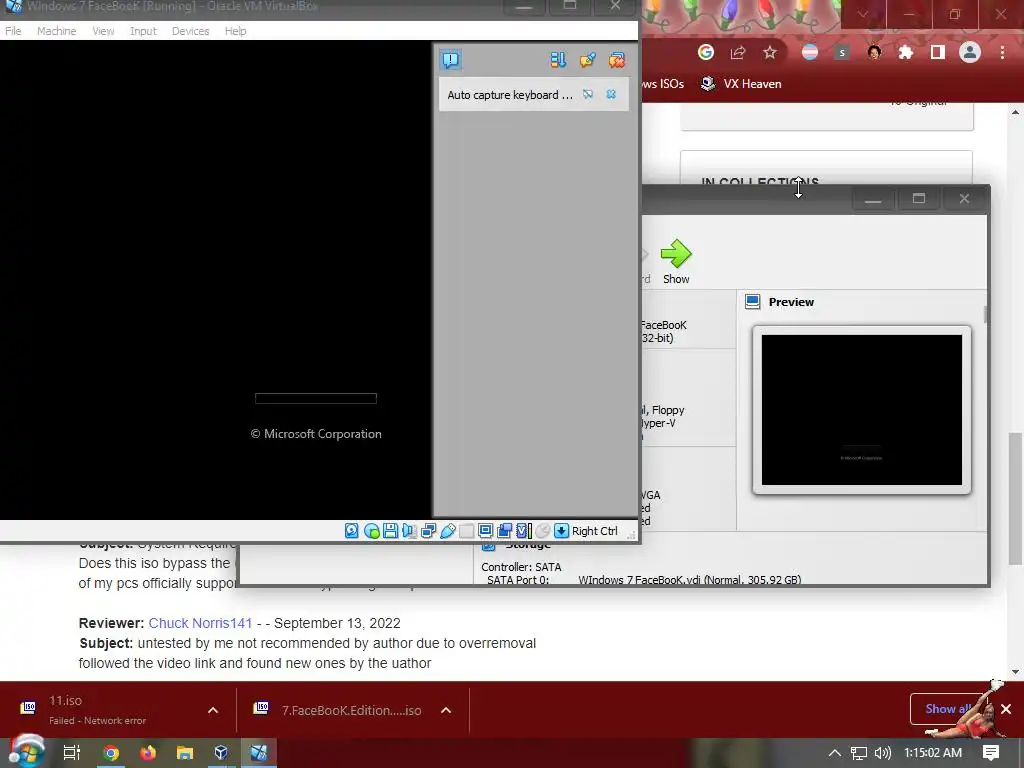Click the optical disk indicator in status bar
Viewport: 1024px width, 768px height.
[371, 531]
